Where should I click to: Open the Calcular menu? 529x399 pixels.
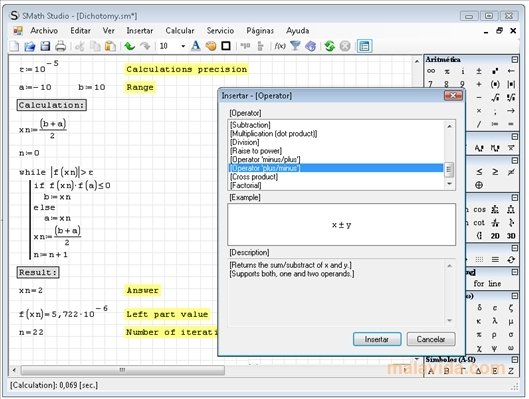tap(180, 30)
